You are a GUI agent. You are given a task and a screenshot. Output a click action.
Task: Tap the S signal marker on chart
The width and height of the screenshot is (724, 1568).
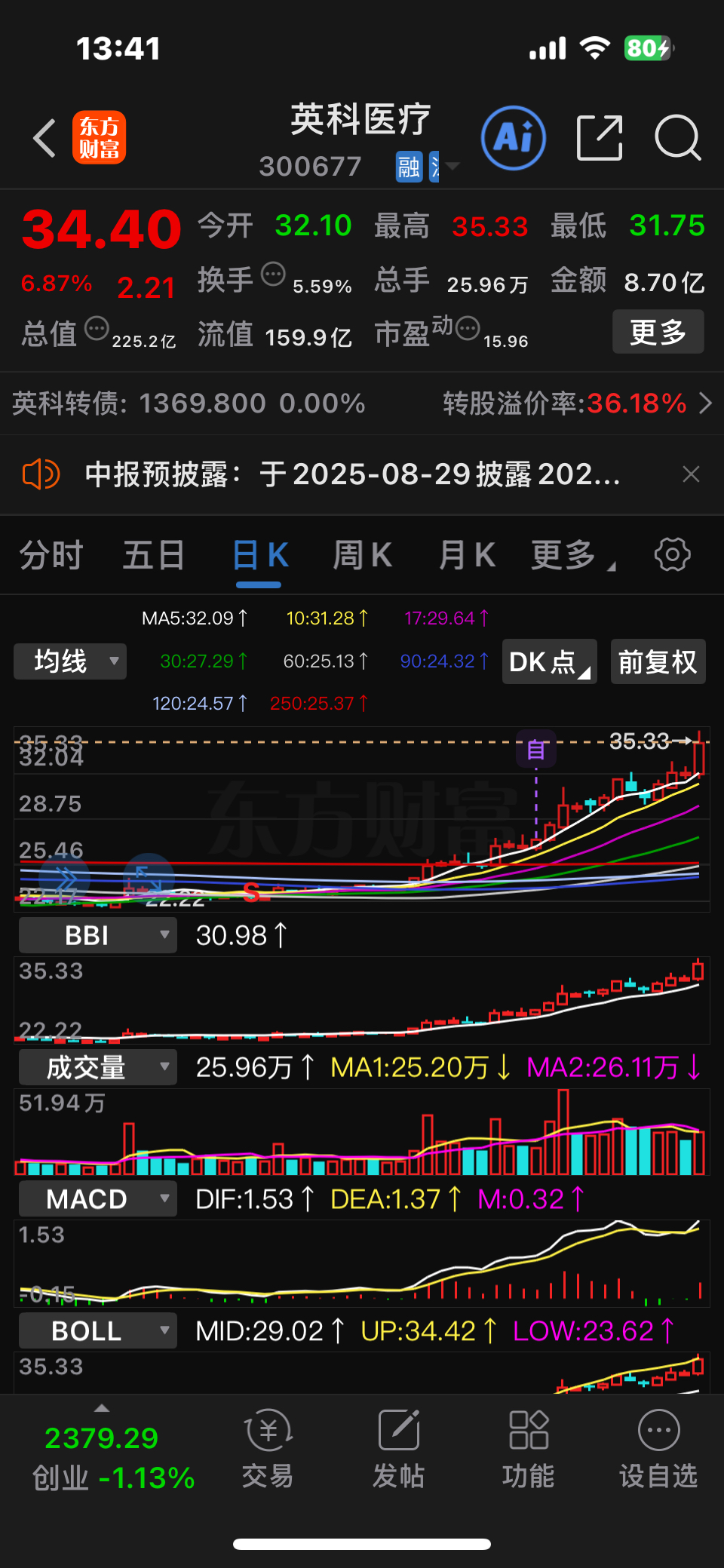(x=252, y=892)
